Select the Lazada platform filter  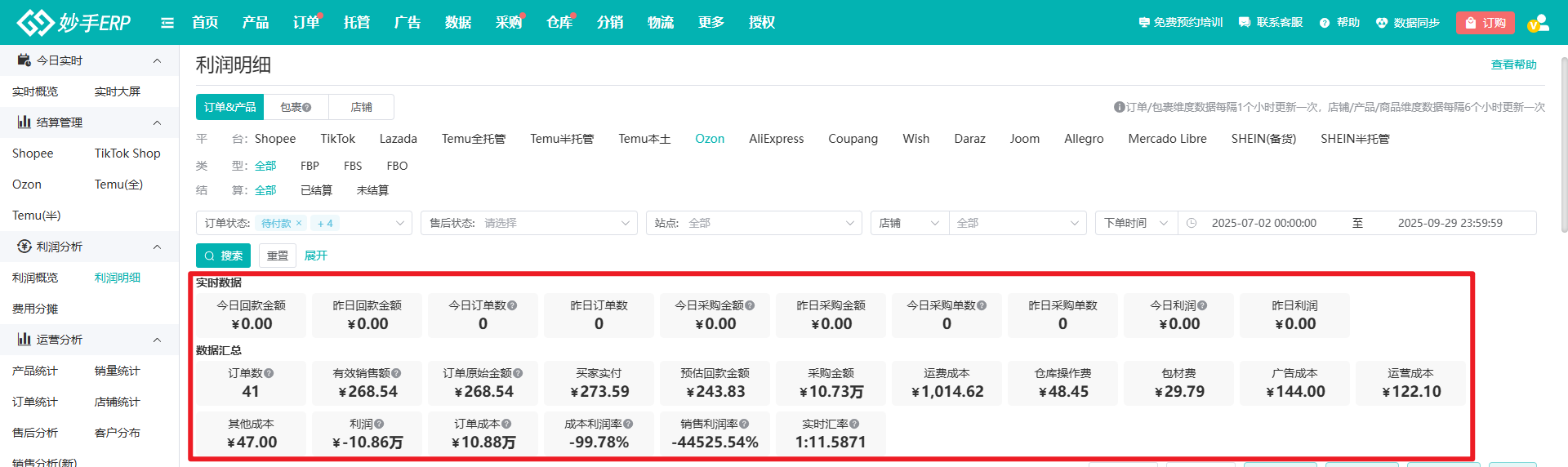click(399, 139)
